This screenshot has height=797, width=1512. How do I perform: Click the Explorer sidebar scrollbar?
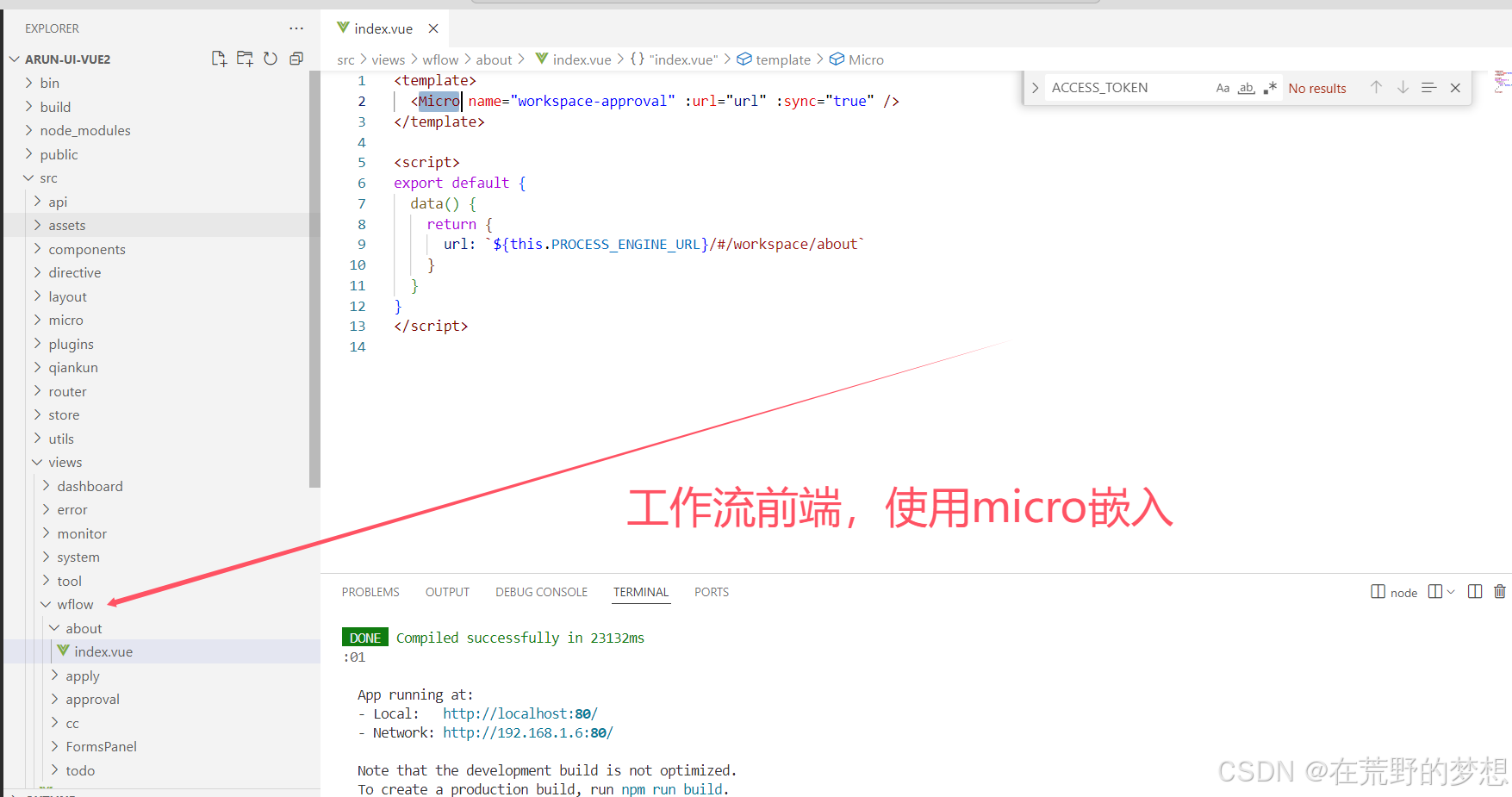[314, 280]
